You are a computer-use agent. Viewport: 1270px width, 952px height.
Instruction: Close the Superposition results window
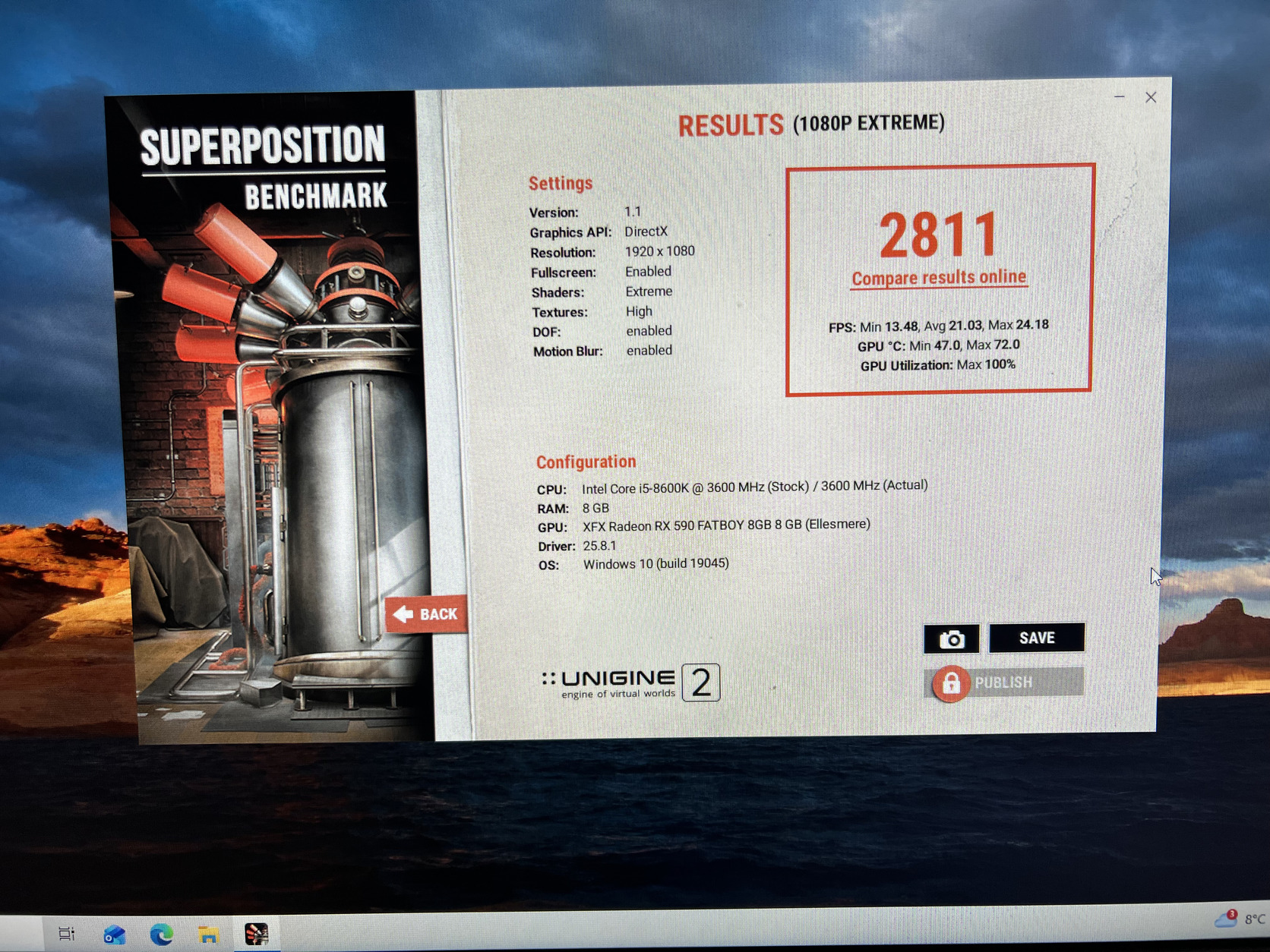tap(1151, 97)
